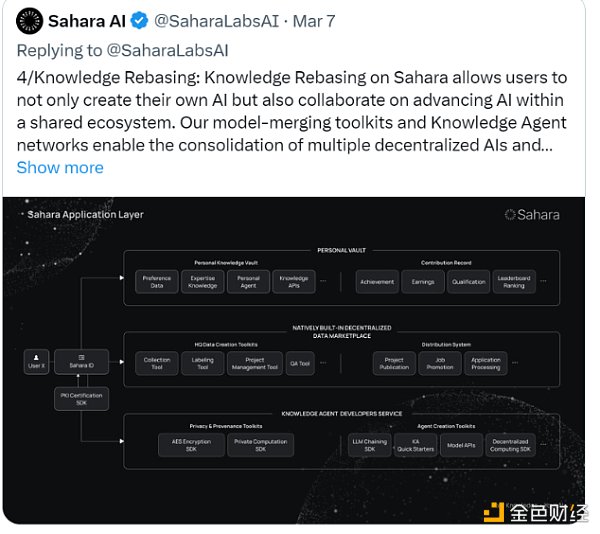Click the Sahara ID icon box
This screenshot has width=600, height=534.
coord(82,362)
